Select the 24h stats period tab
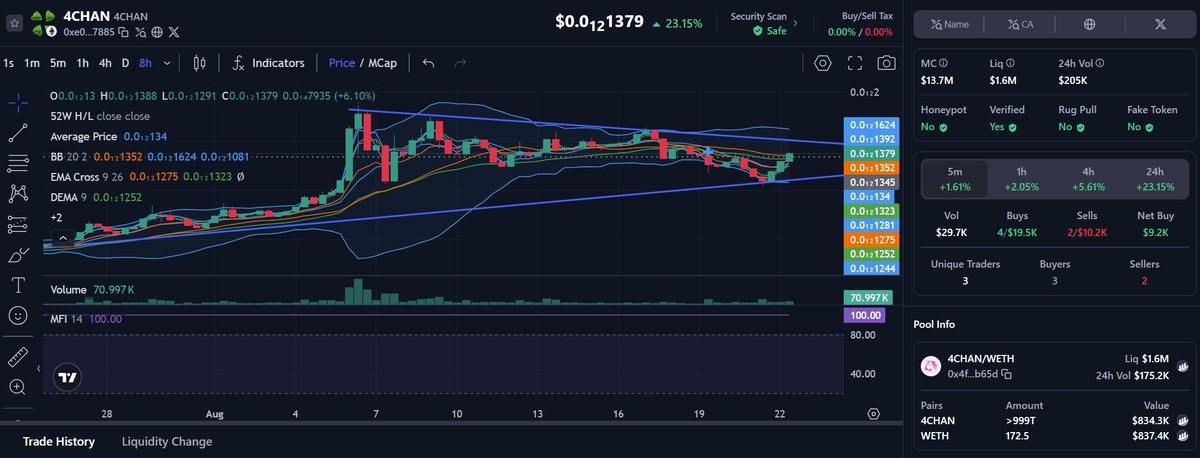Screen dimensions: 1200x458 (1155, 178)
